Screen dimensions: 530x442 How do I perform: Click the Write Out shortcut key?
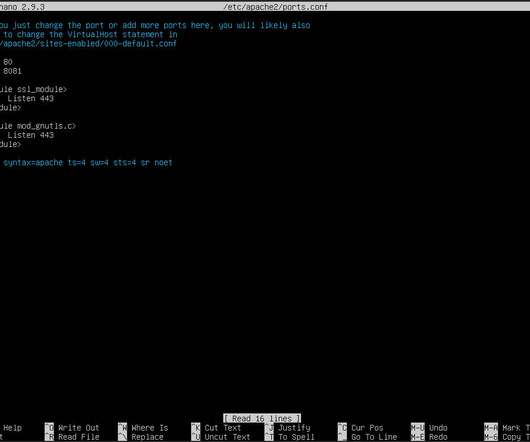click(x=49, y=428)
